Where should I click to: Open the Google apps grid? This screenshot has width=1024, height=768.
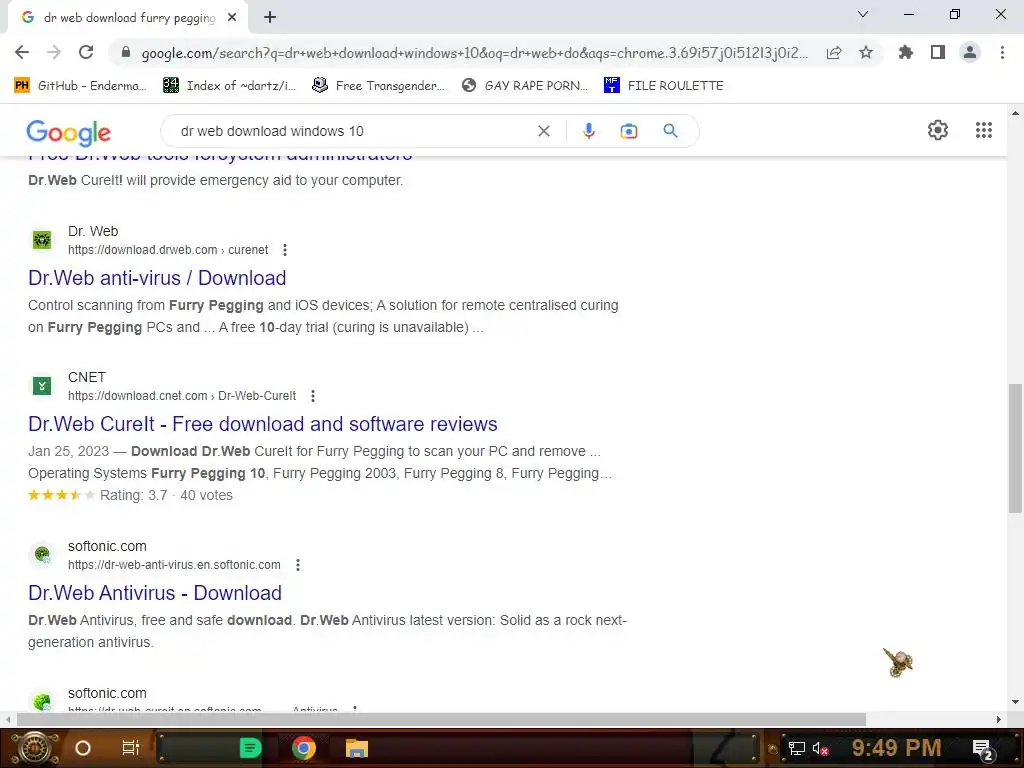point(984,130)
